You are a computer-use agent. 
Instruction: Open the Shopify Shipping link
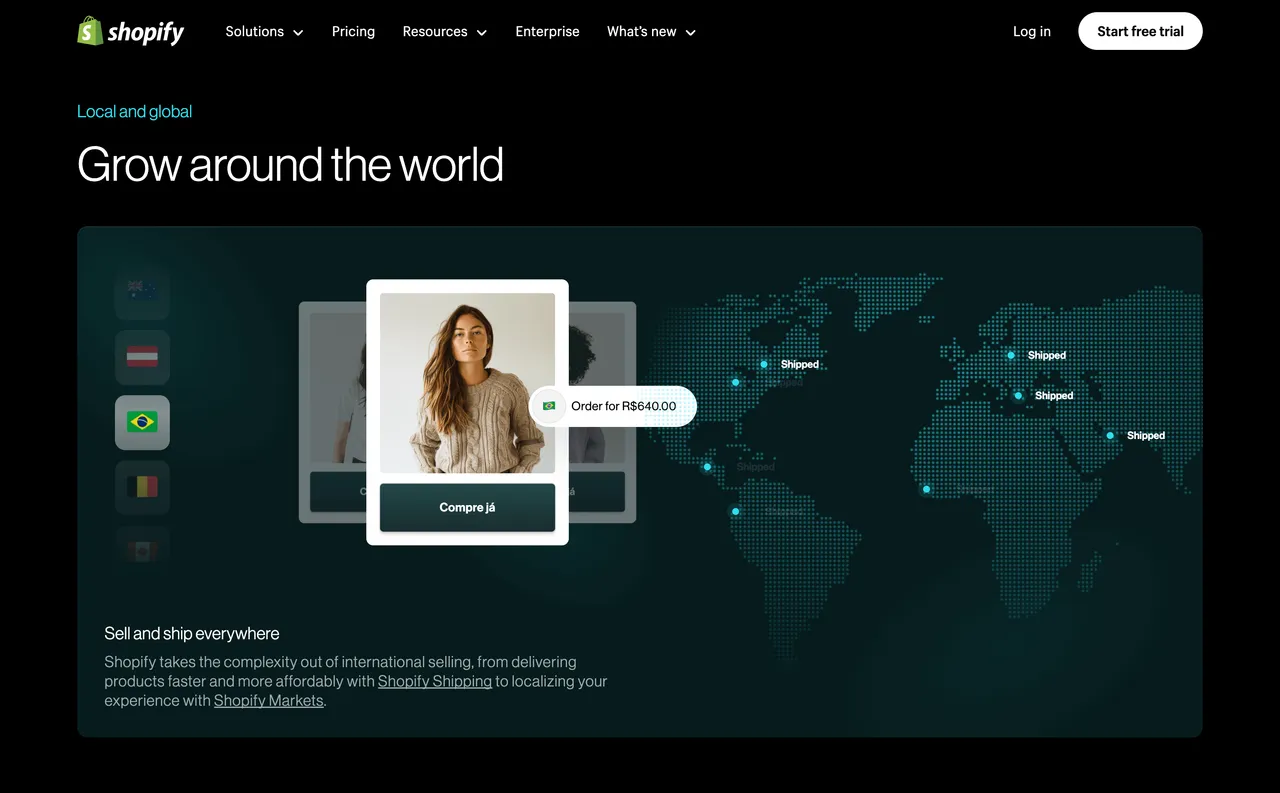[435, 681]
